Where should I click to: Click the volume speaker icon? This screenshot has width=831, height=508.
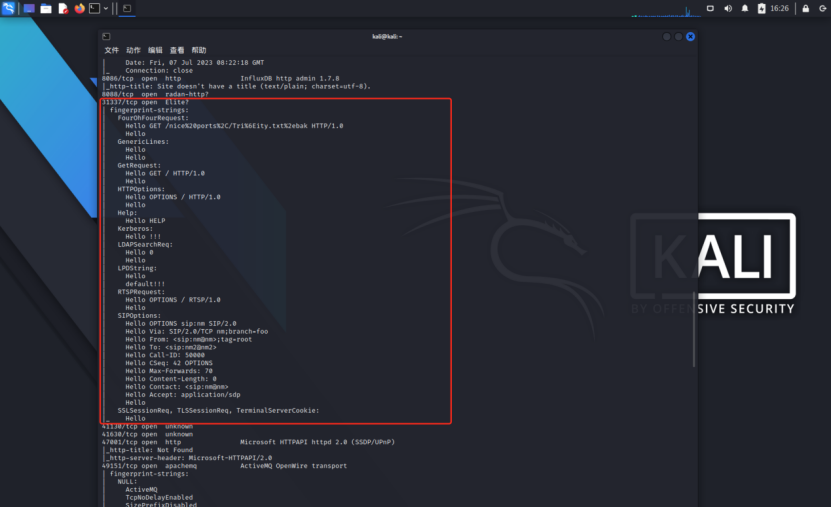728,8
